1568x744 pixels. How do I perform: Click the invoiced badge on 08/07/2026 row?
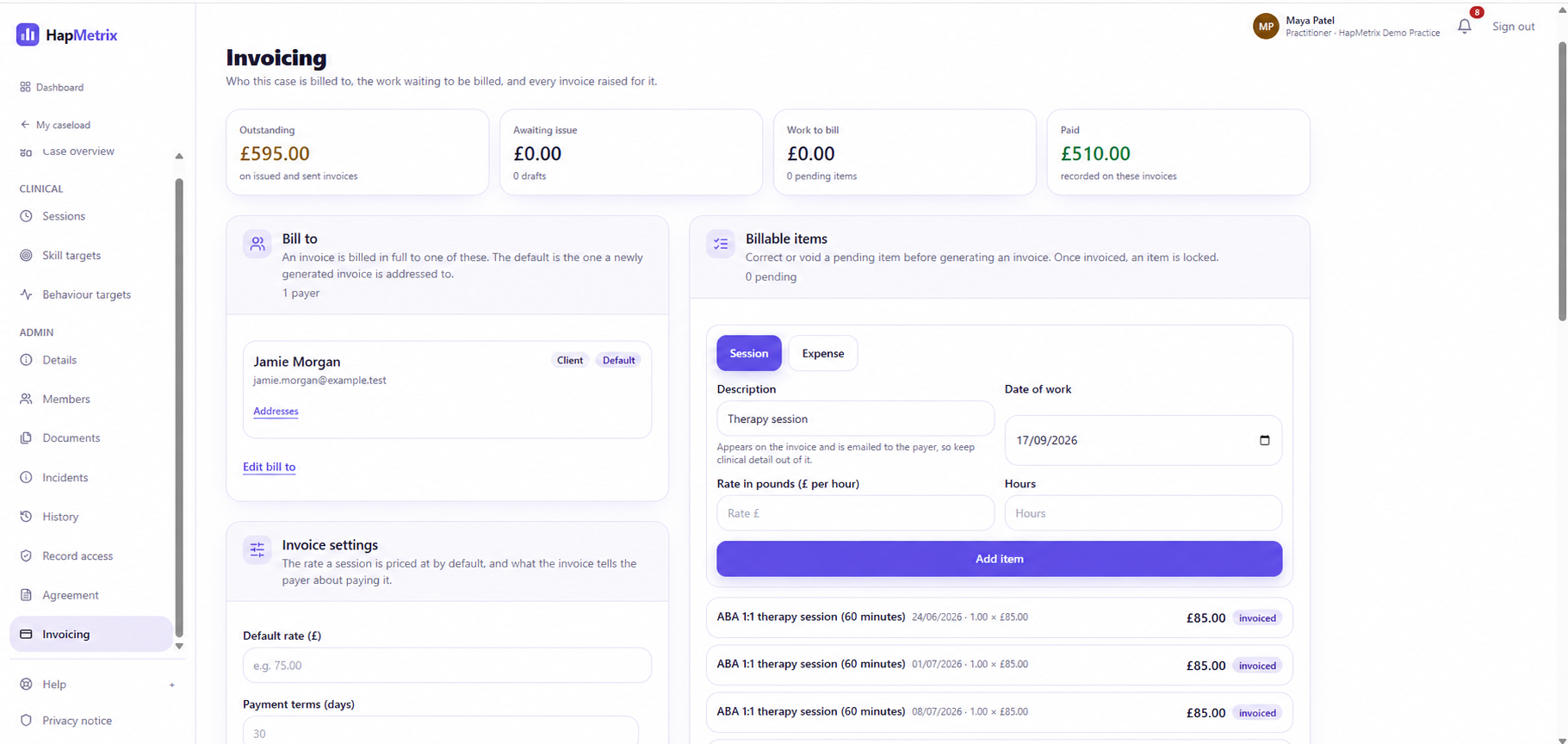[1257, 713]
